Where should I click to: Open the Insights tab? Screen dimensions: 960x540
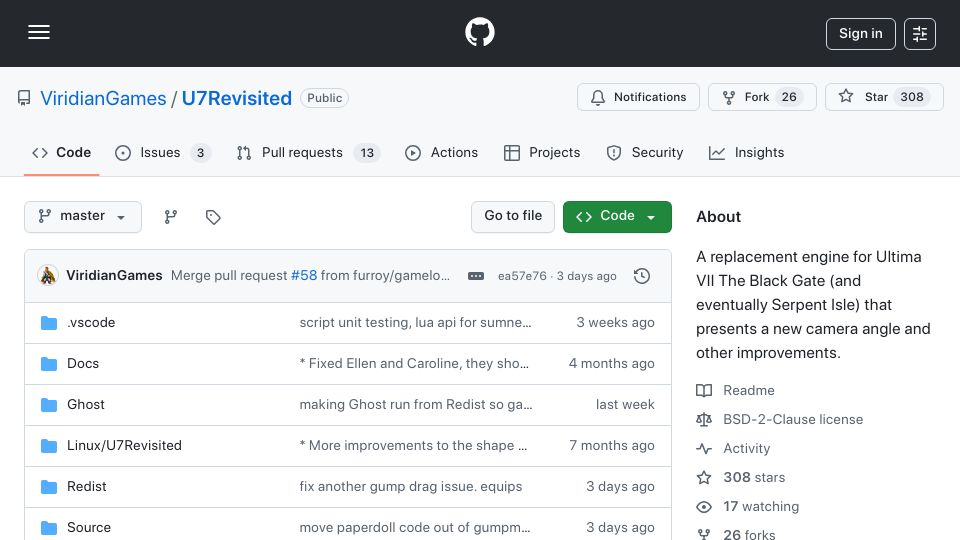(746, 152)
